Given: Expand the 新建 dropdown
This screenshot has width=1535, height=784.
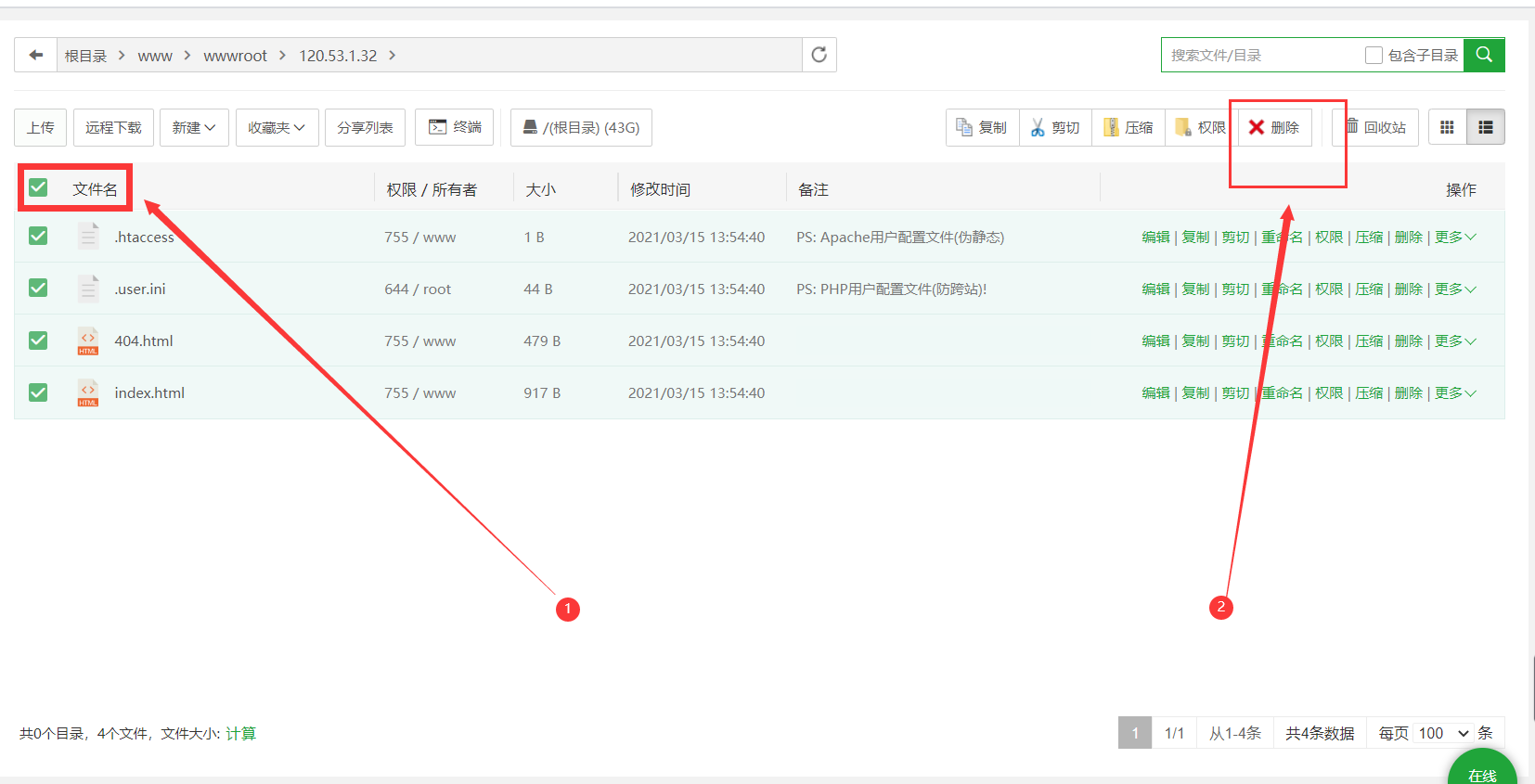Looking at the screenshot, I should tap(193, 127).
